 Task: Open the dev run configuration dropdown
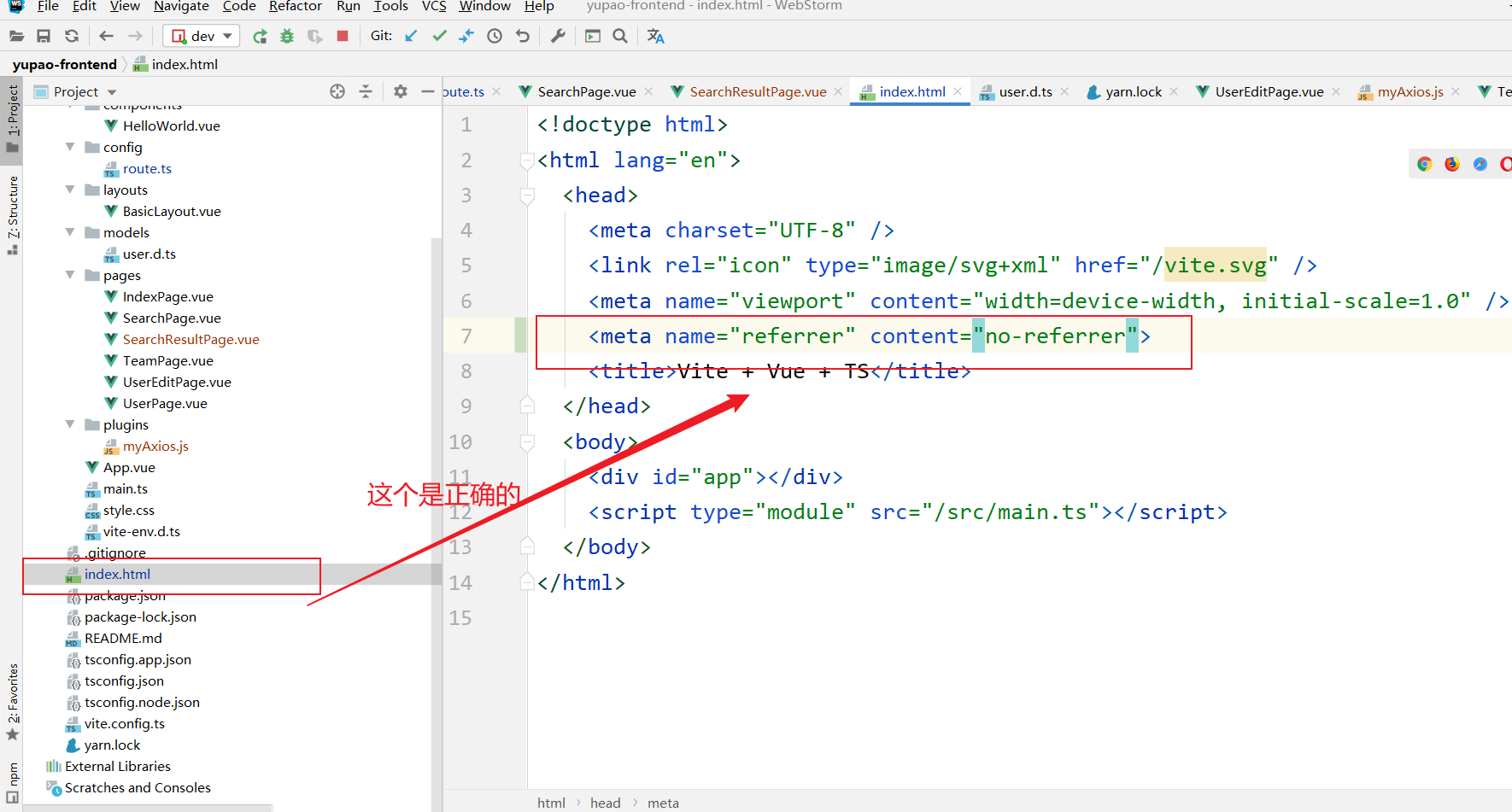pyautogui.click(x=202, y=36)
